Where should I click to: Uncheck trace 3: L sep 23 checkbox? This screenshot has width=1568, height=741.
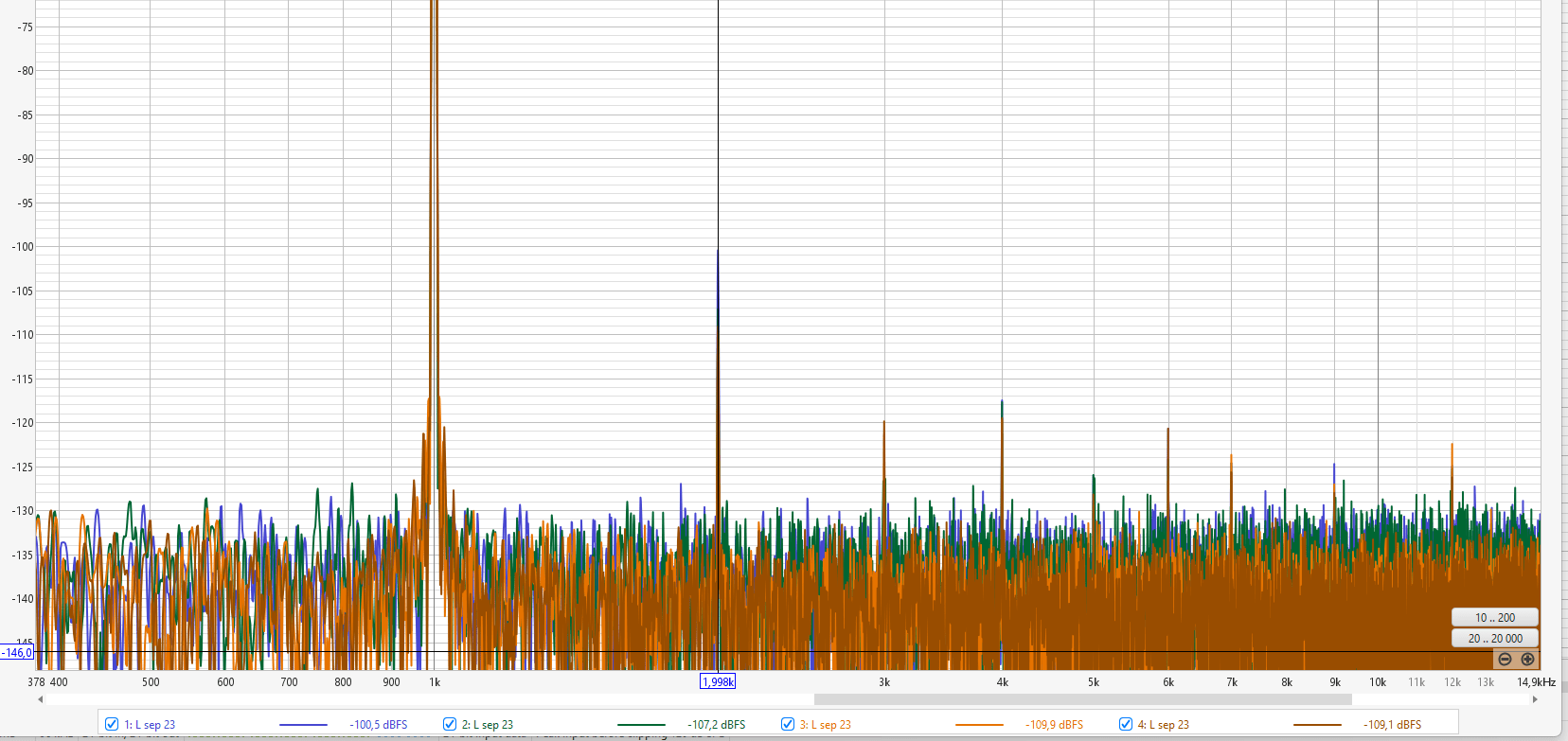point(788,724)
